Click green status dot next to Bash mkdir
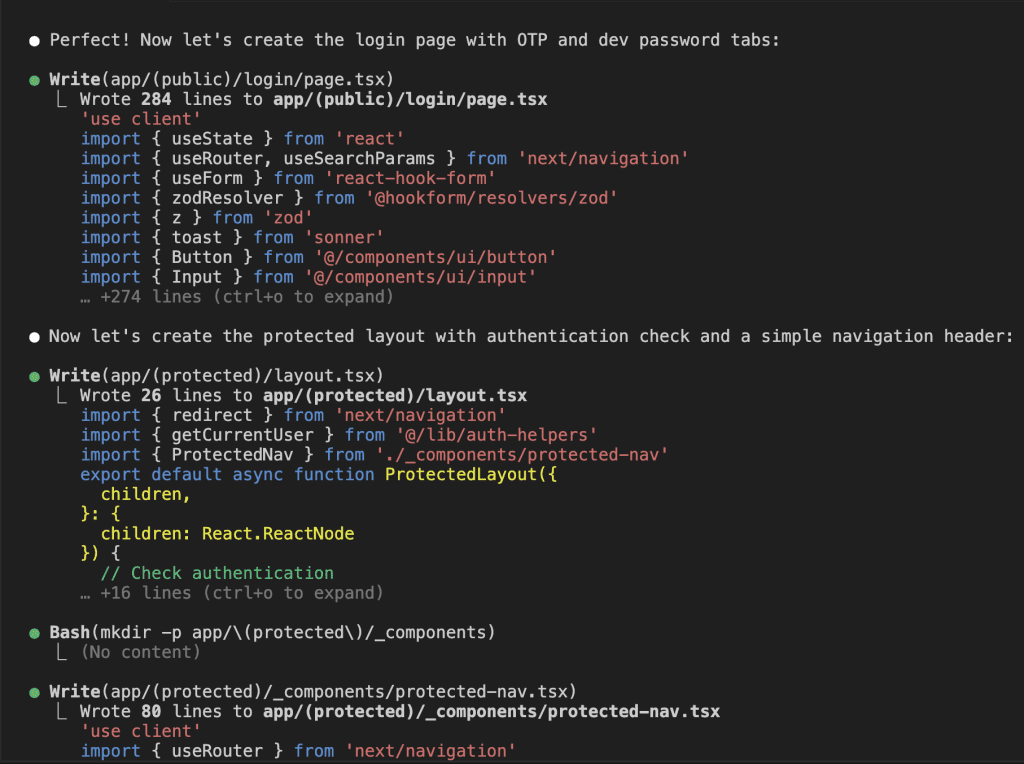This screenshot has height=764, width=1024. (x=35, y=633)
